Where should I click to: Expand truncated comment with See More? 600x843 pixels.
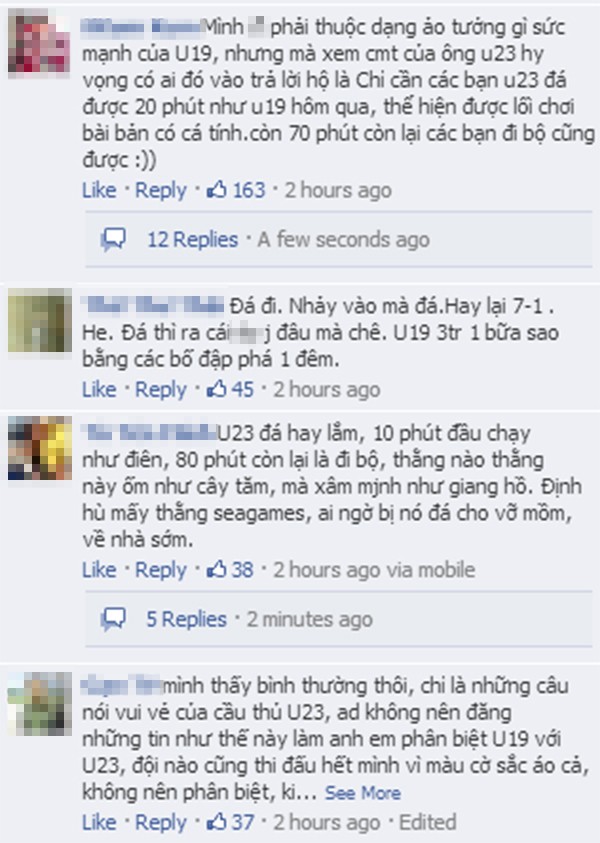[362, 792]
